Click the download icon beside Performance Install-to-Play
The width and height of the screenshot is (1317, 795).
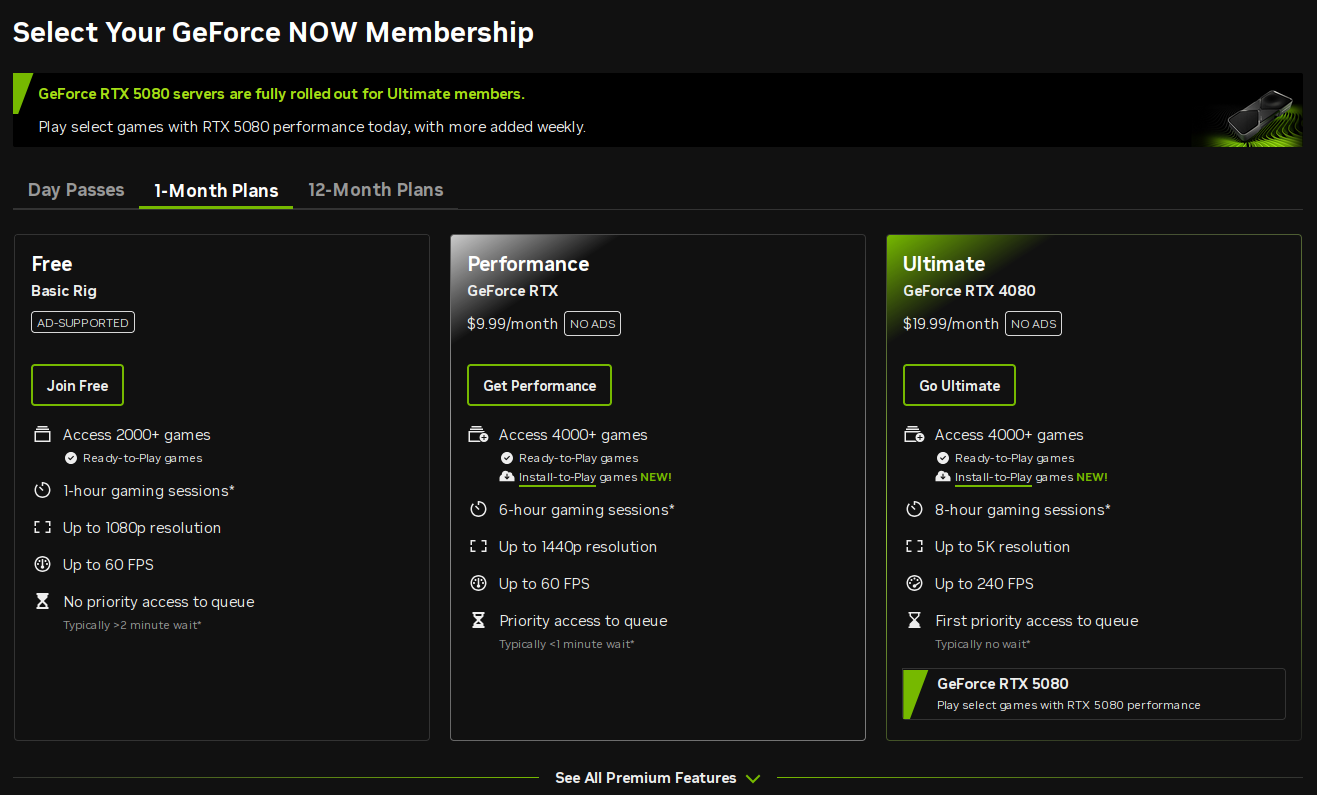pos(507,477)
